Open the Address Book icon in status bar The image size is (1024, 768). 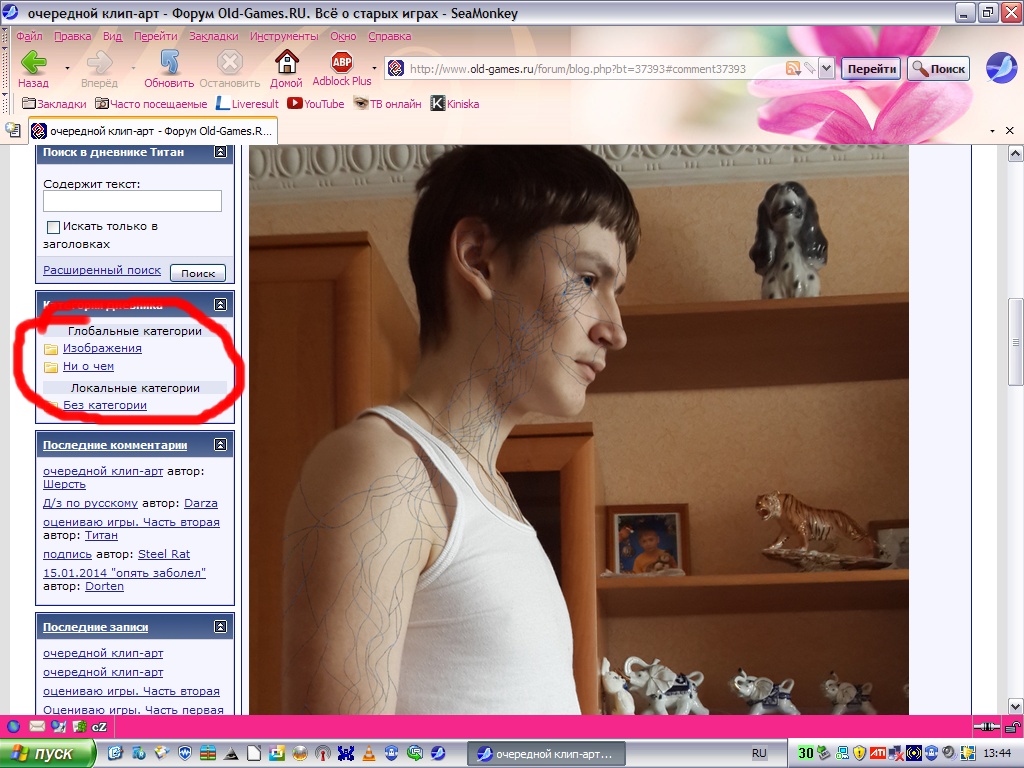[79, 726]
